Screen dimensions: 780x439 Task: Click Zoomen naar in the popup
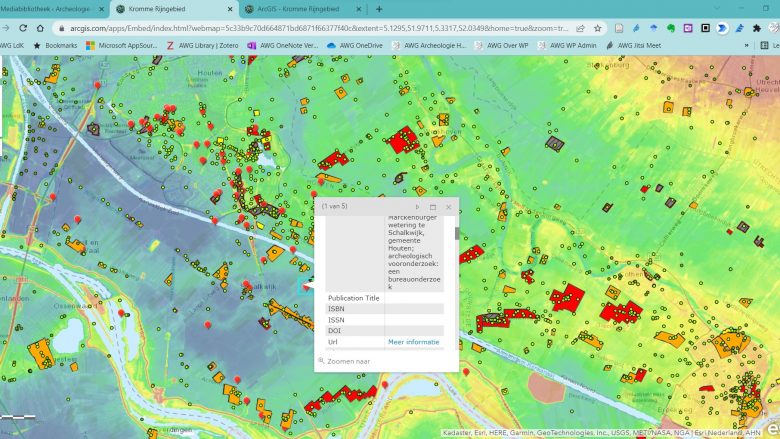tap(349, 361)
